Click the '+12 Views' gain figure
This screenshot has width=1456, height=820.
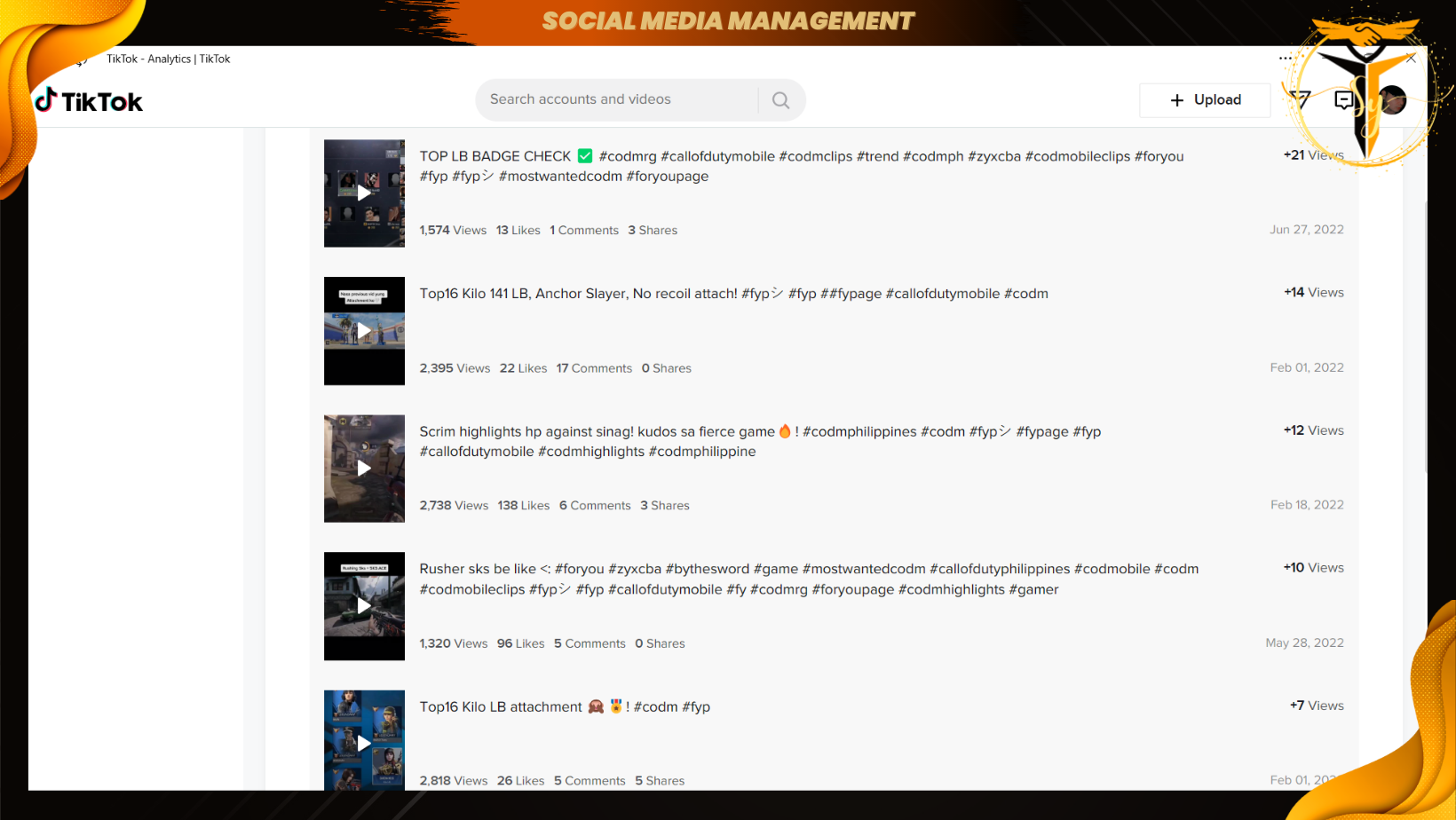click(x=1314, y=430)
